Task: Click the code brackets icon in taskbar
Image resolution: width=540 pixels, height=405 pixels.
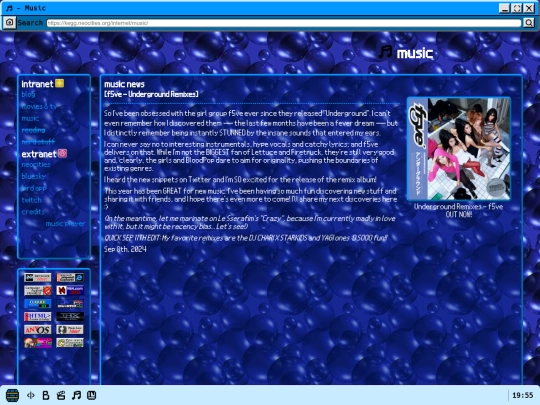Action: point(31,395)
